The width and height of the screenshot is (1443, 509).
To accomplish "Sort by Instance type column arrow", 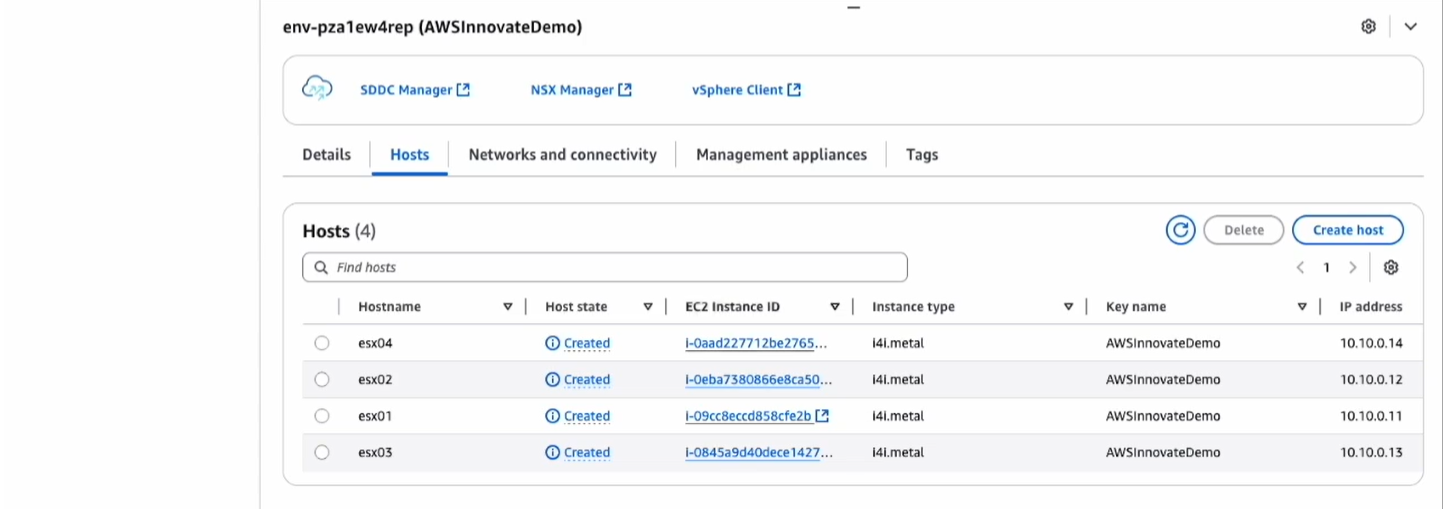I will (x=1069, y=307).
